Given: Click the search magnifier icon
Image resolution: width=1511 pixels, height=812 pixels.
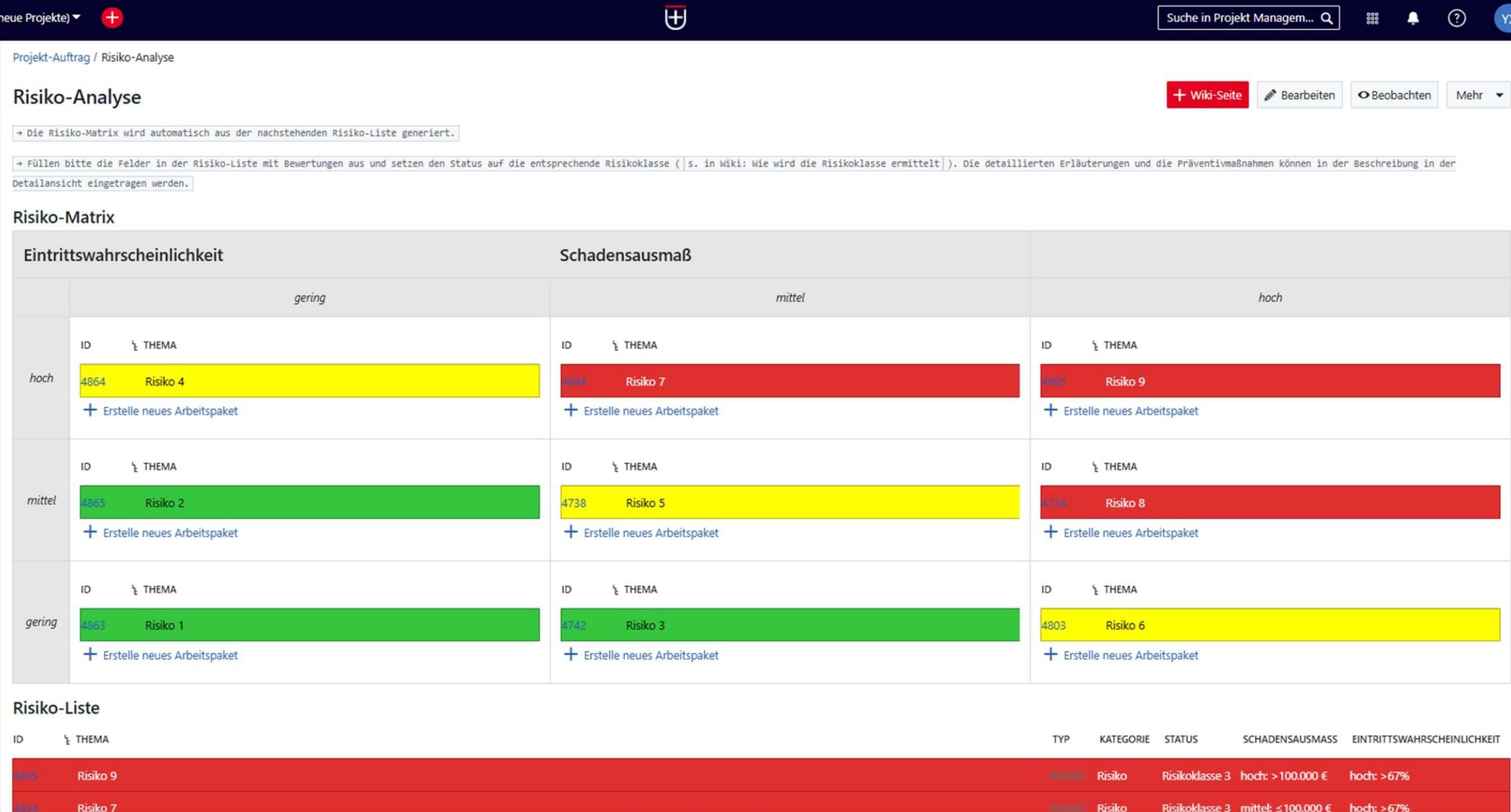Looking at the screenshot, I should click(x=1326, y=18).
